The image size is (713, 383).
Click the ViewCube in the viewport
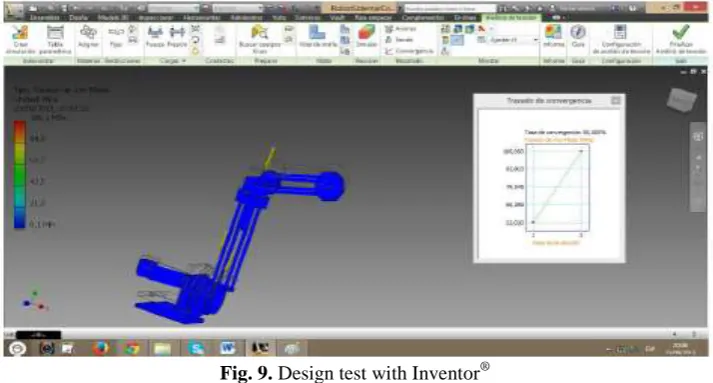(681, 100)
